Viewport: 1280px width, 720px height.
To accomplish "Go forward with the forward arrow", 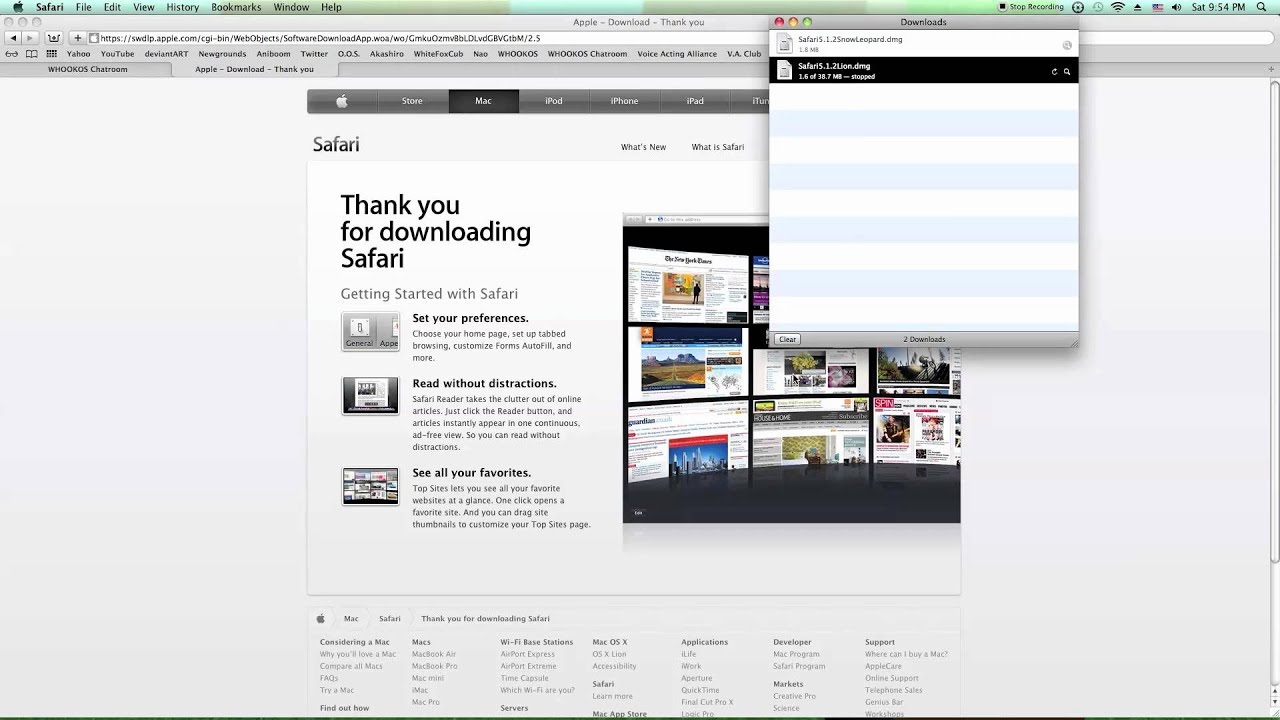I will [x=29, y=38].
